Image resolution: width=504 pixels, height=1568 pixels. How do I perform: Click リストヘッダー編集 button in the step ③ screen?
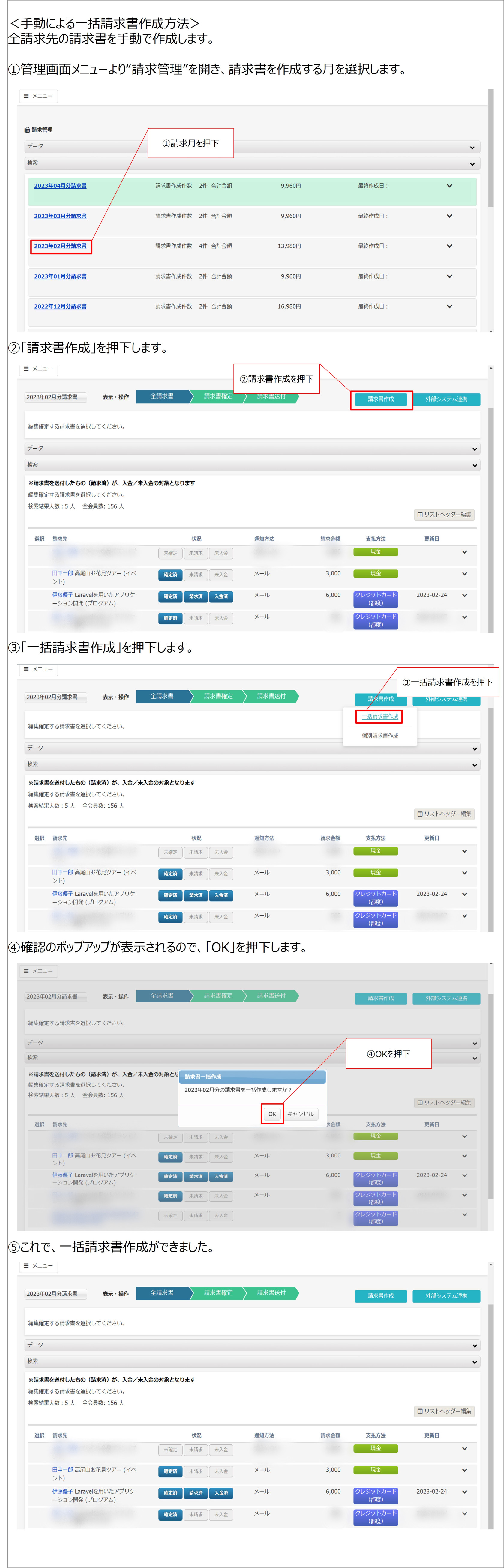pyautogui.click(x=444, y=814)
